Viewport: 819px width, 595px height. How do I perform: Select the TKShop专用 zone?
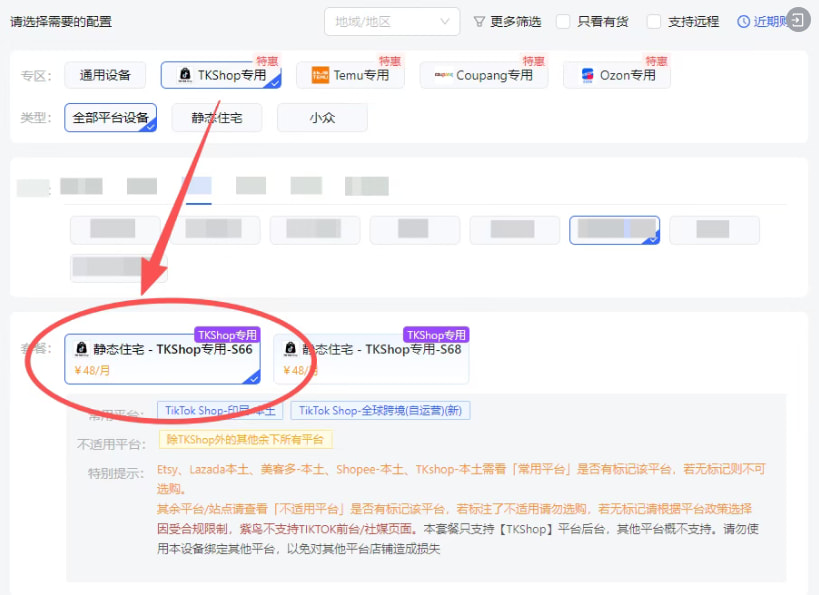[x=221, y=75]
